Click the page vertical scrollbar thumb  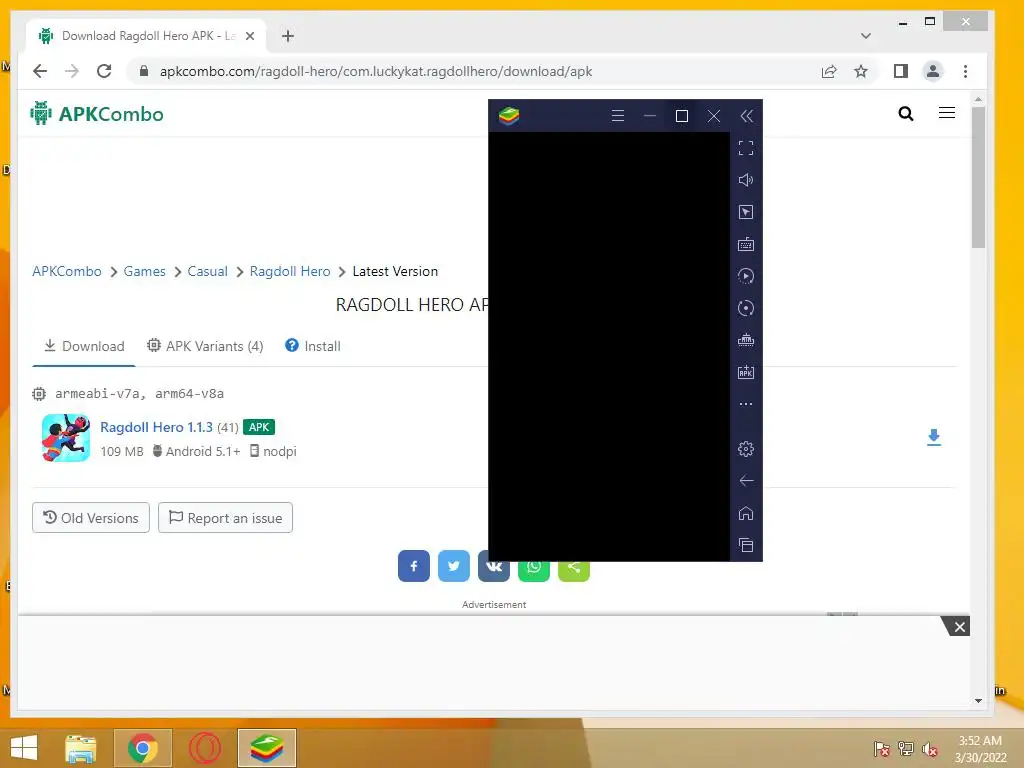978,178
